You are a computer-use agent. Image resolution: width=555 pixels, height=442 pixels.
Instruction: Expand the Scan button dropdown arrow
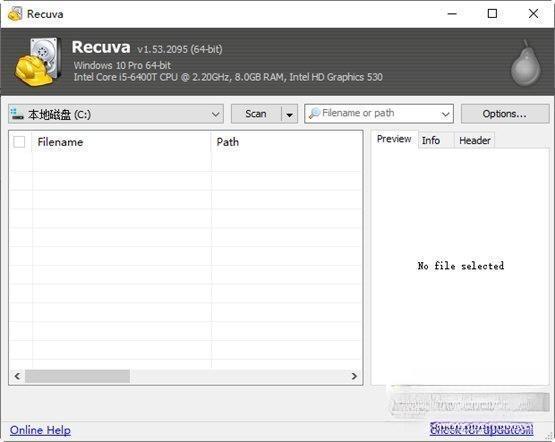click(289, 114)
